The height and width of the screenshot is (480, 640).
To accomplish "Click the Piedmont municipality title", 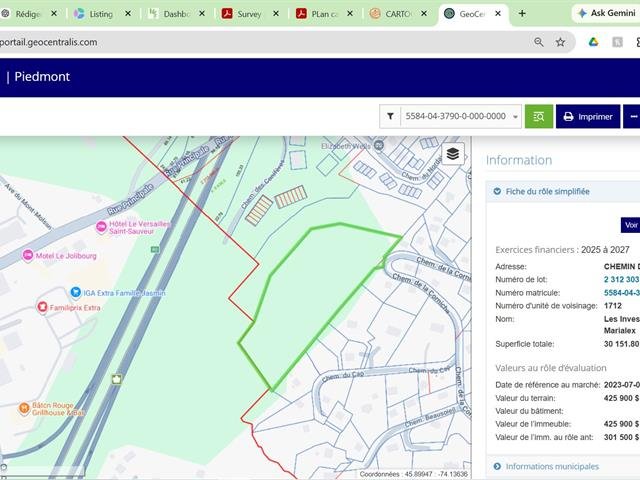I will 42,77.
